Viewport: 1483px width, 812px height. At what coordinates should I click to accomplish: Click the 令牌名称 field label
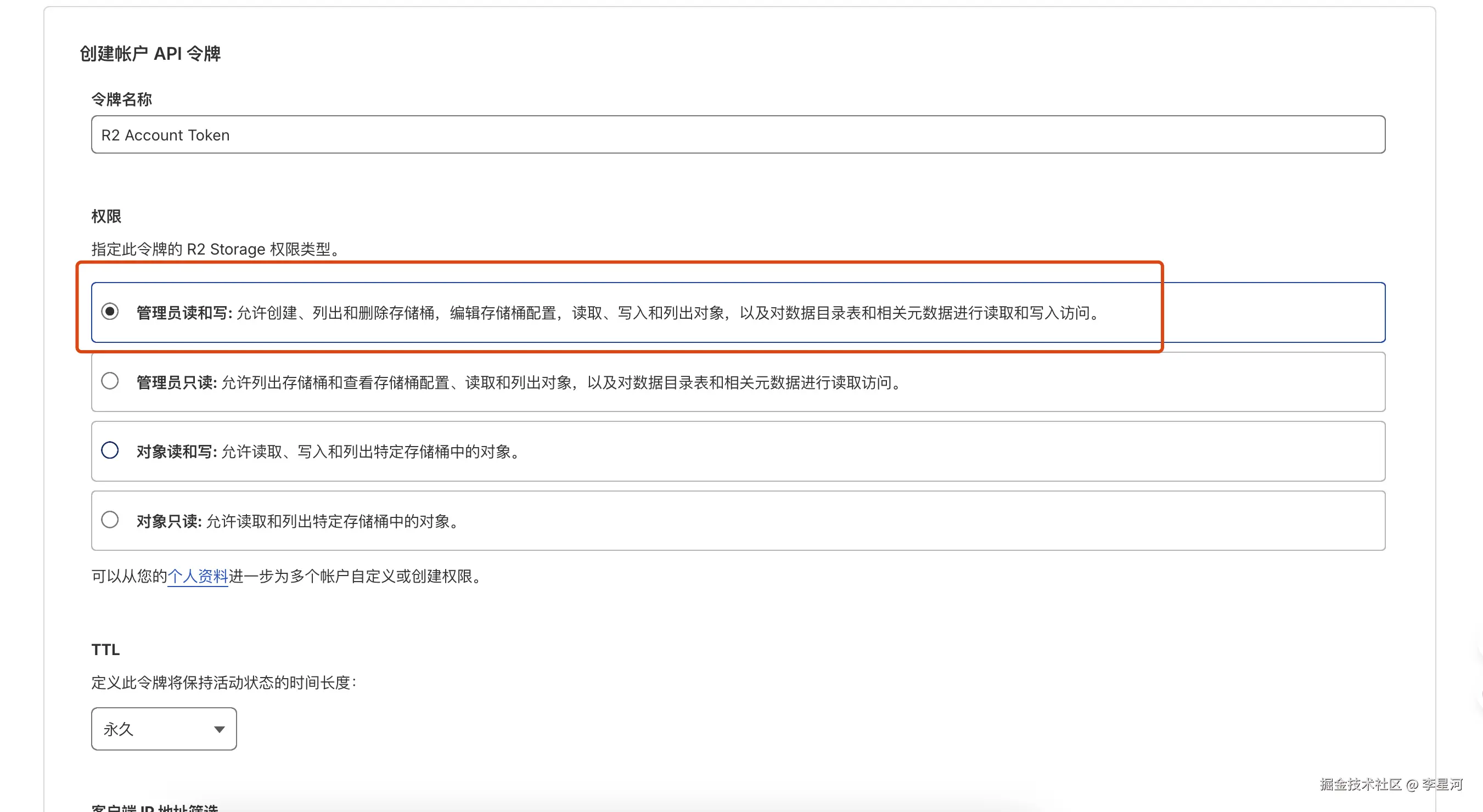pos(121,99)
